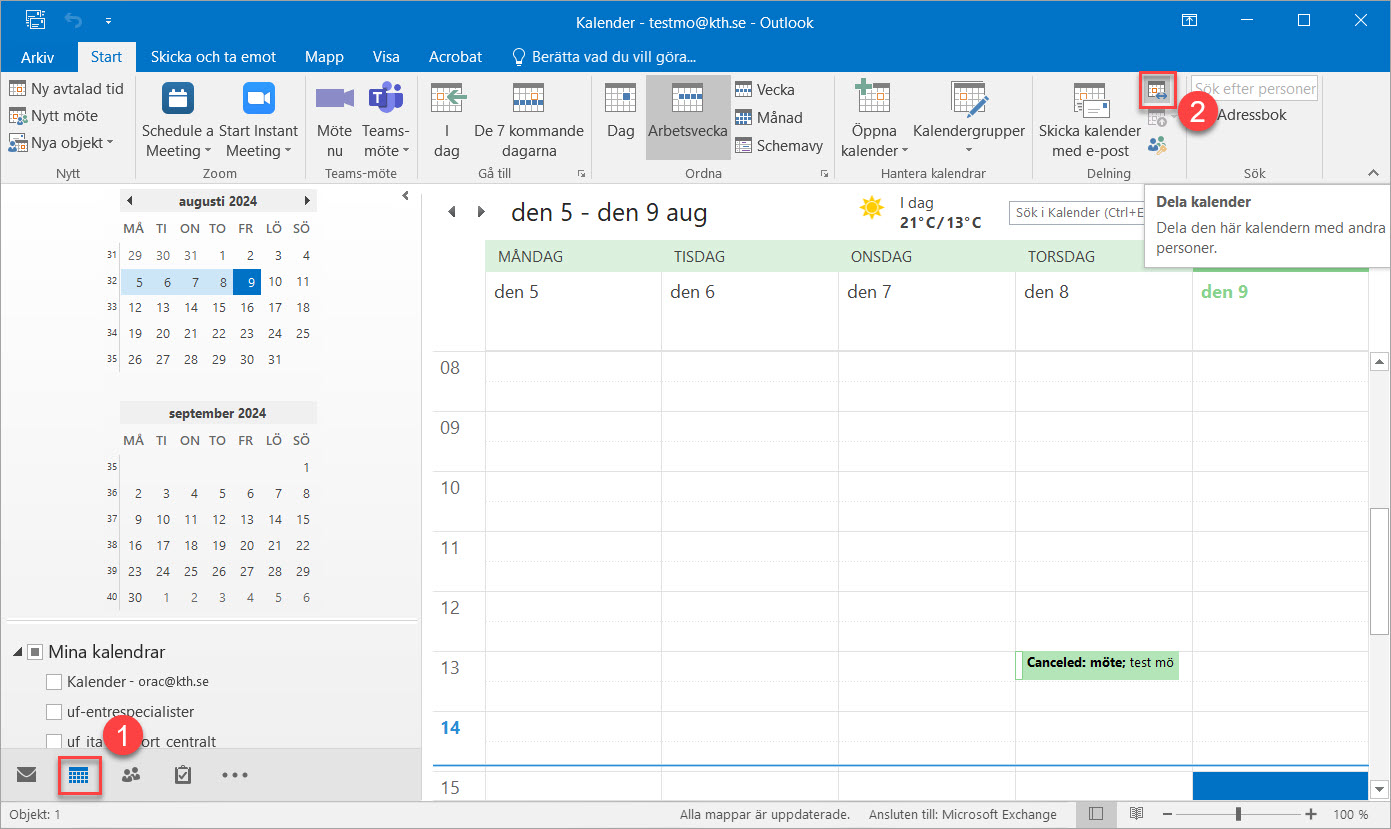Click Möte nu Teams button
This screenshot has height=829, width=1391.
[x=335, y=120]
